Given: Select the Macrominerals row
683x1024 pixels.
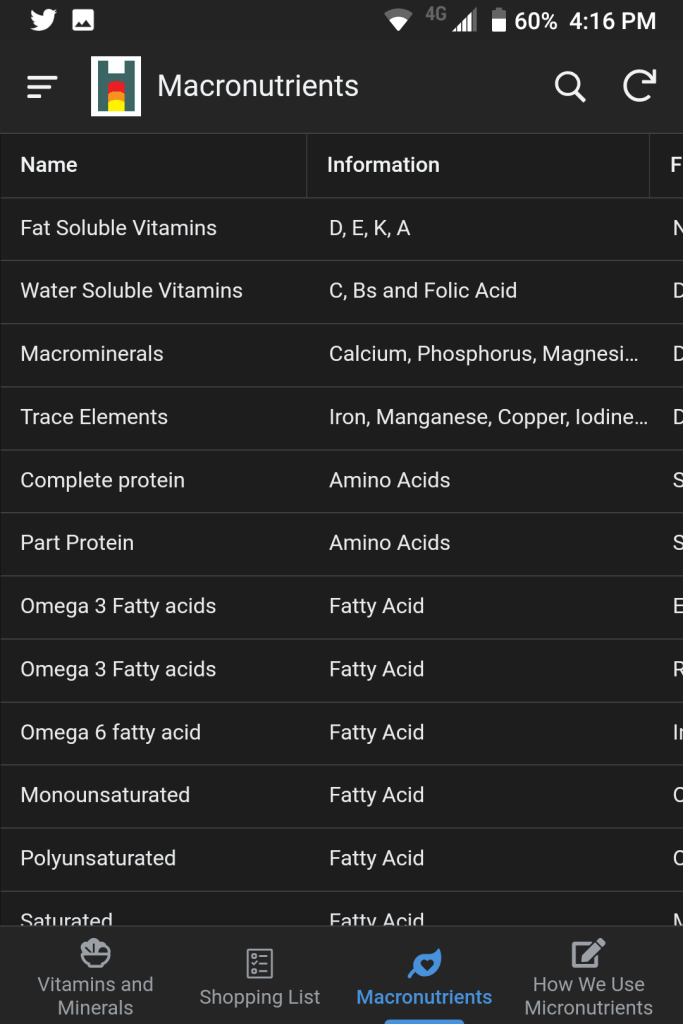Looking at the screenshot, I should [92, 354].
